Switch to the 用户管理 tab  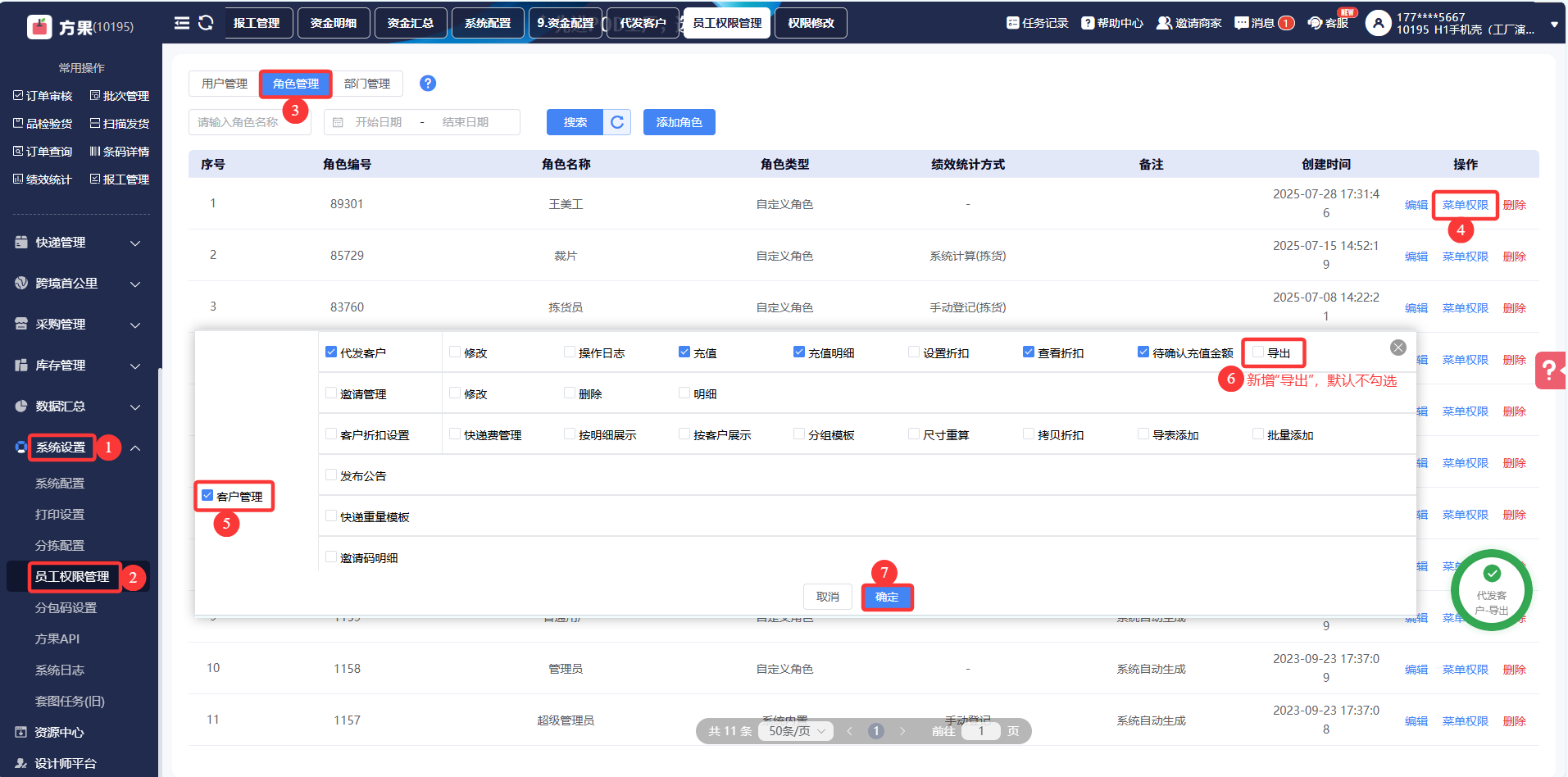(x=225, y=84)
